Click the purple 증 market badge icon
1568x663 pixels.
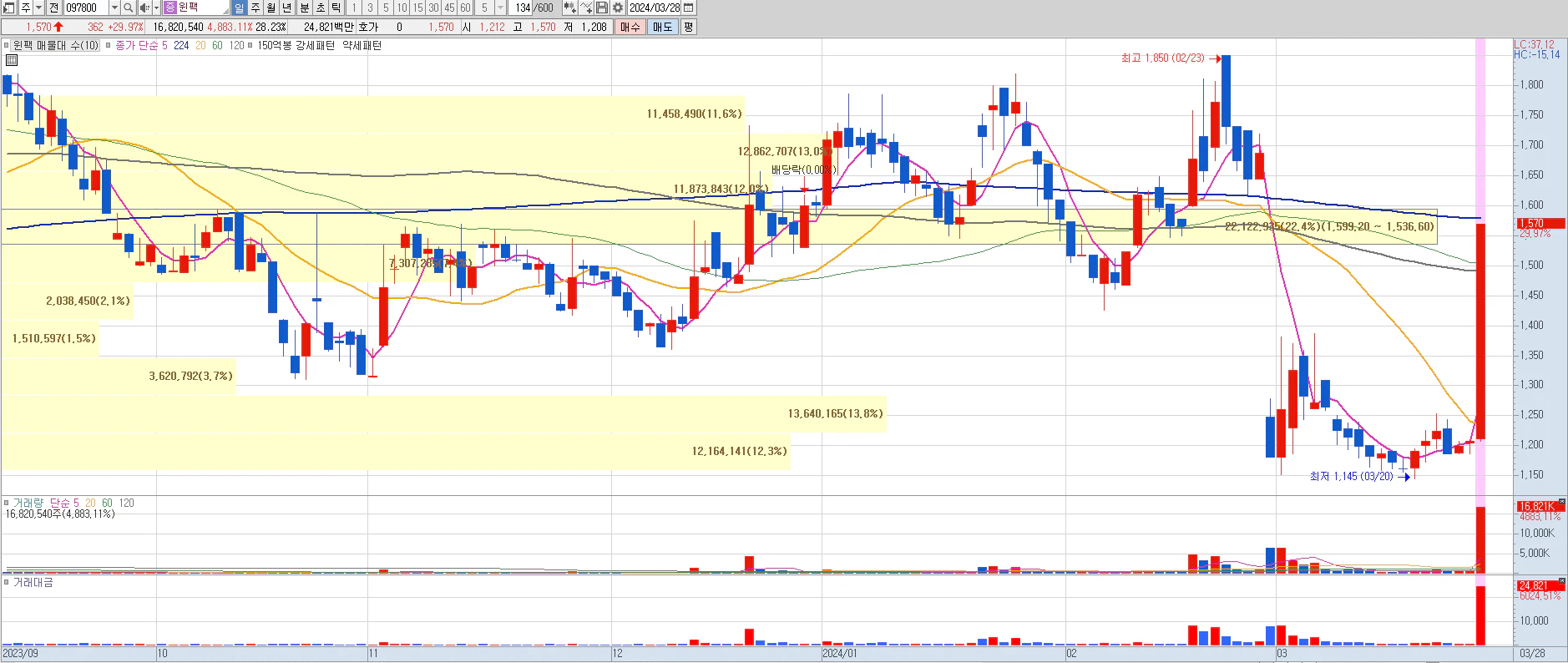(169, 8)
